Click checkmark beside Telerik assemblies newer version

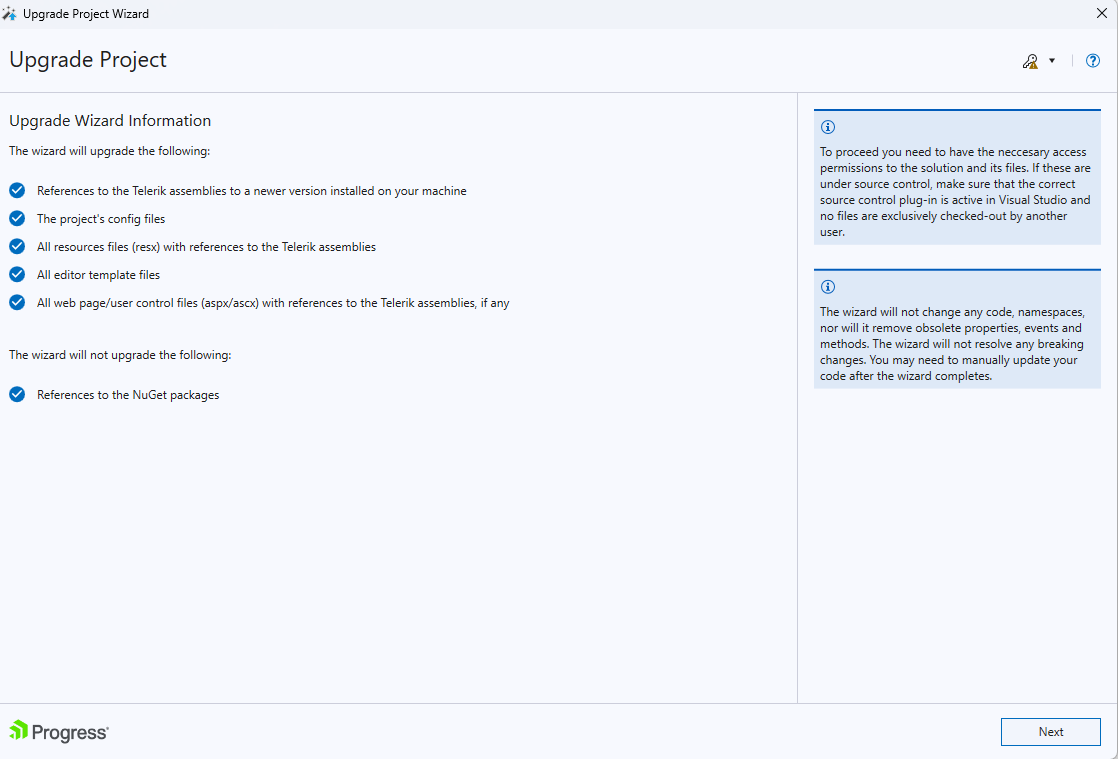(x=17, y=190)
